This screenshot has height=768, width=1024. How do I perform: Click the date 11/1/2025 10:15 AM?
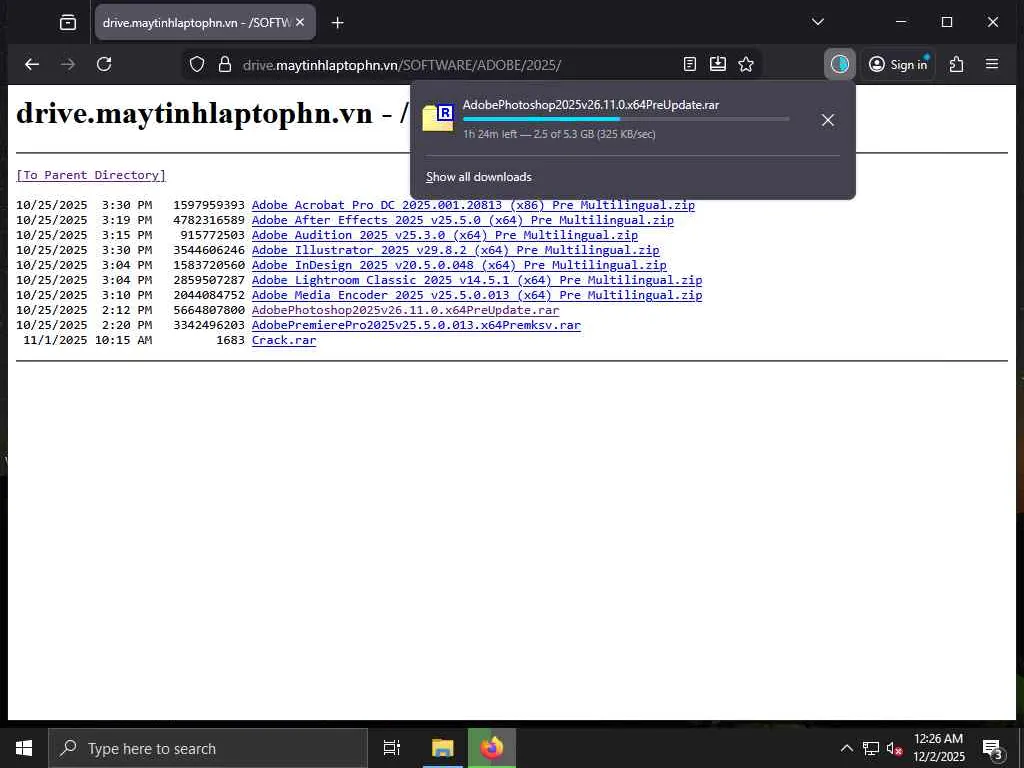(88, 340)
